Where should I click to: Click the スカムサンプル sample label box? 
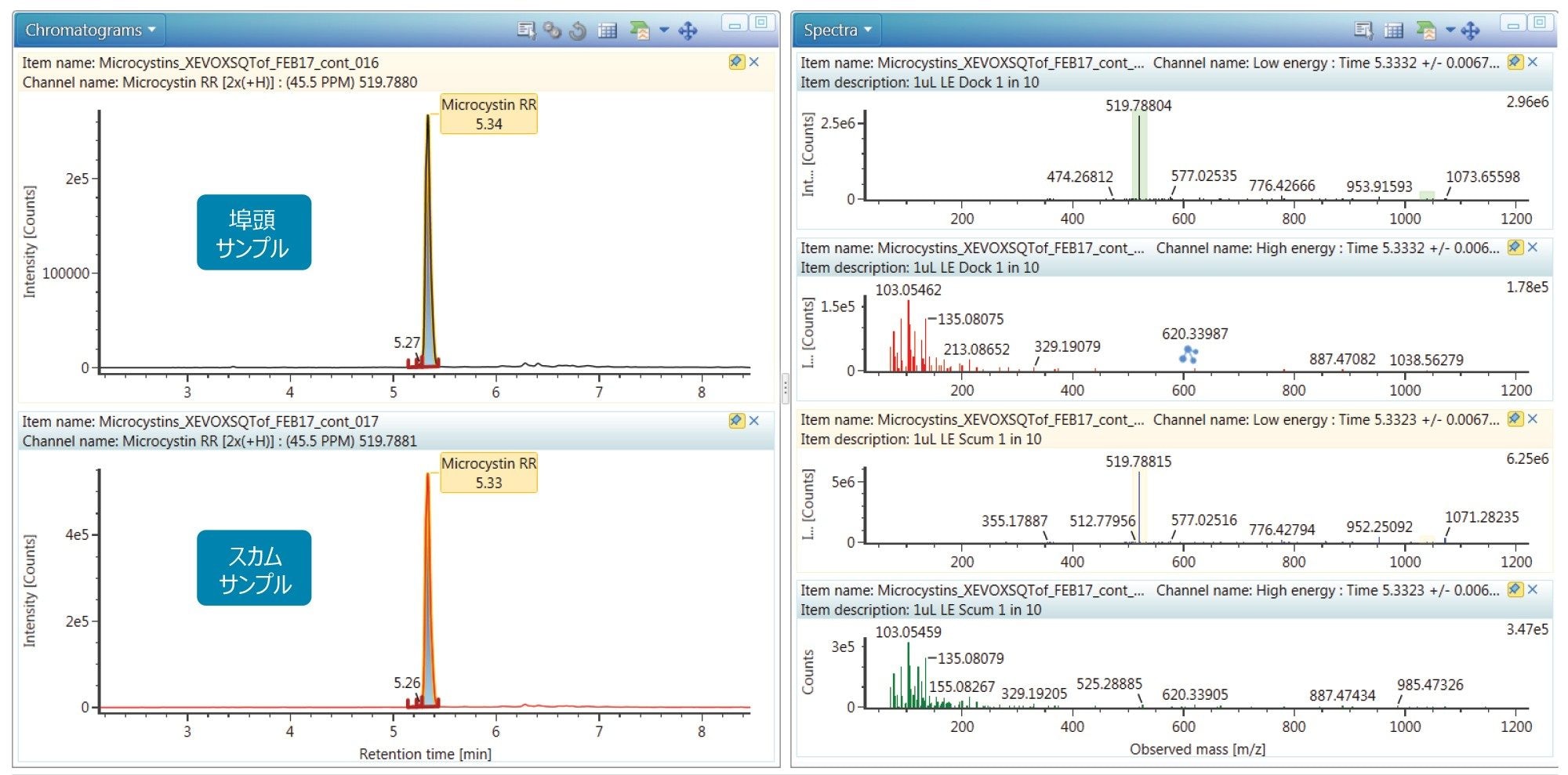tap(253, 568)
